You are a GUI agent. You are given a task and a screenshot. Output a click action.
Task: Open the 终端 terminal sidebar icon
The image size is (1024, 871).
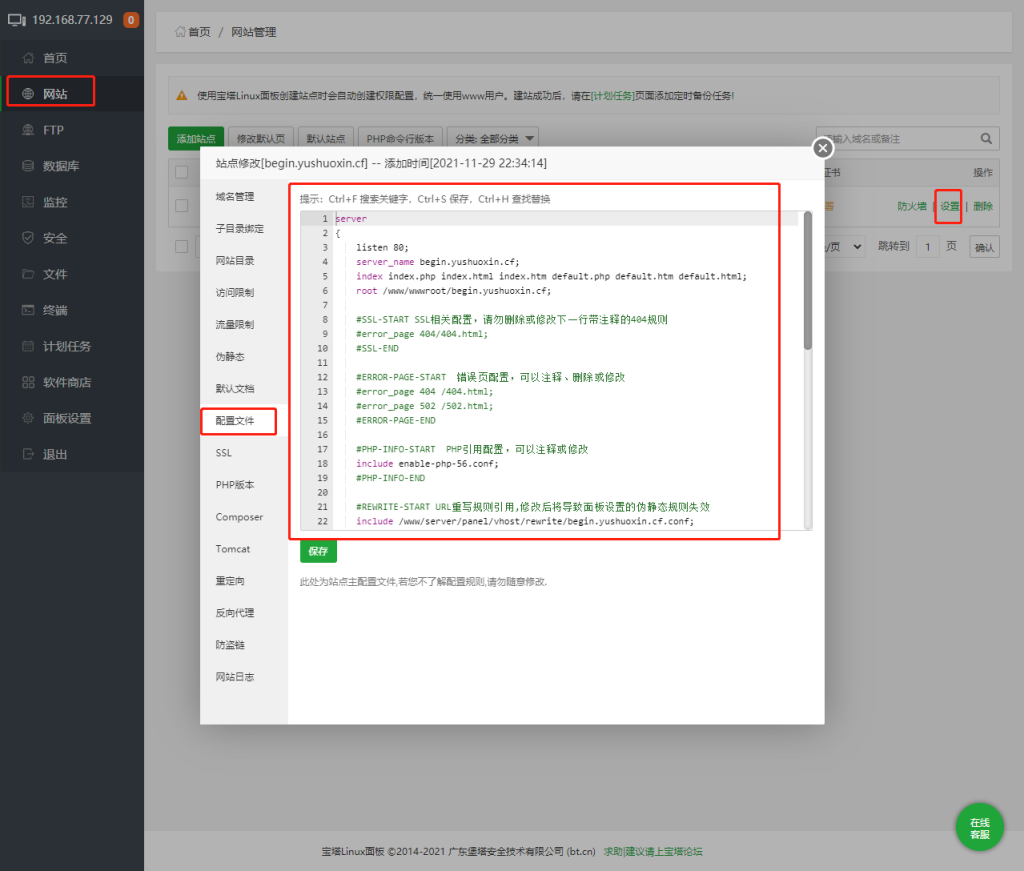click(x=28, y=310)
